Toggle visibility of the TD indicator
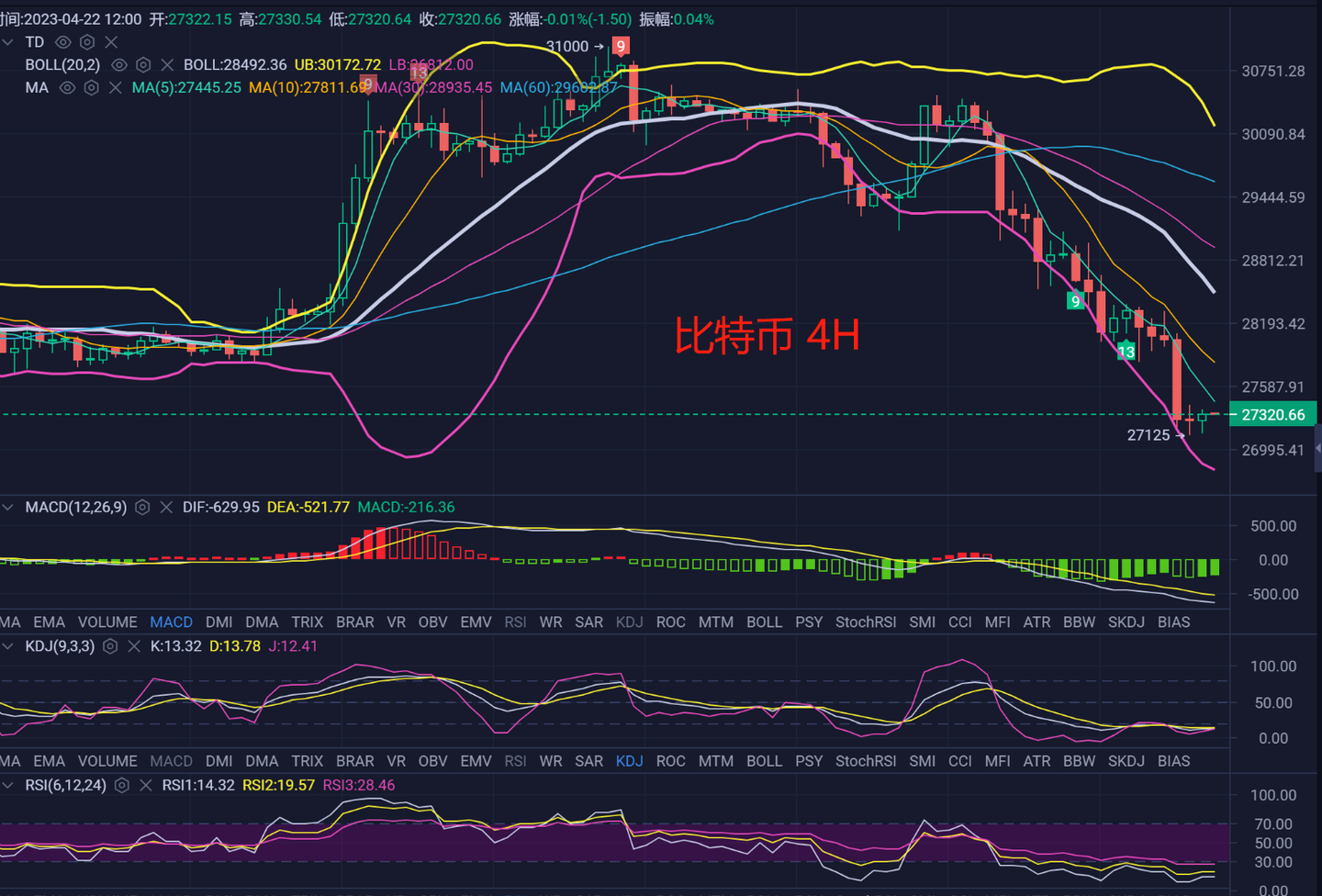 [x=63, y=42]
